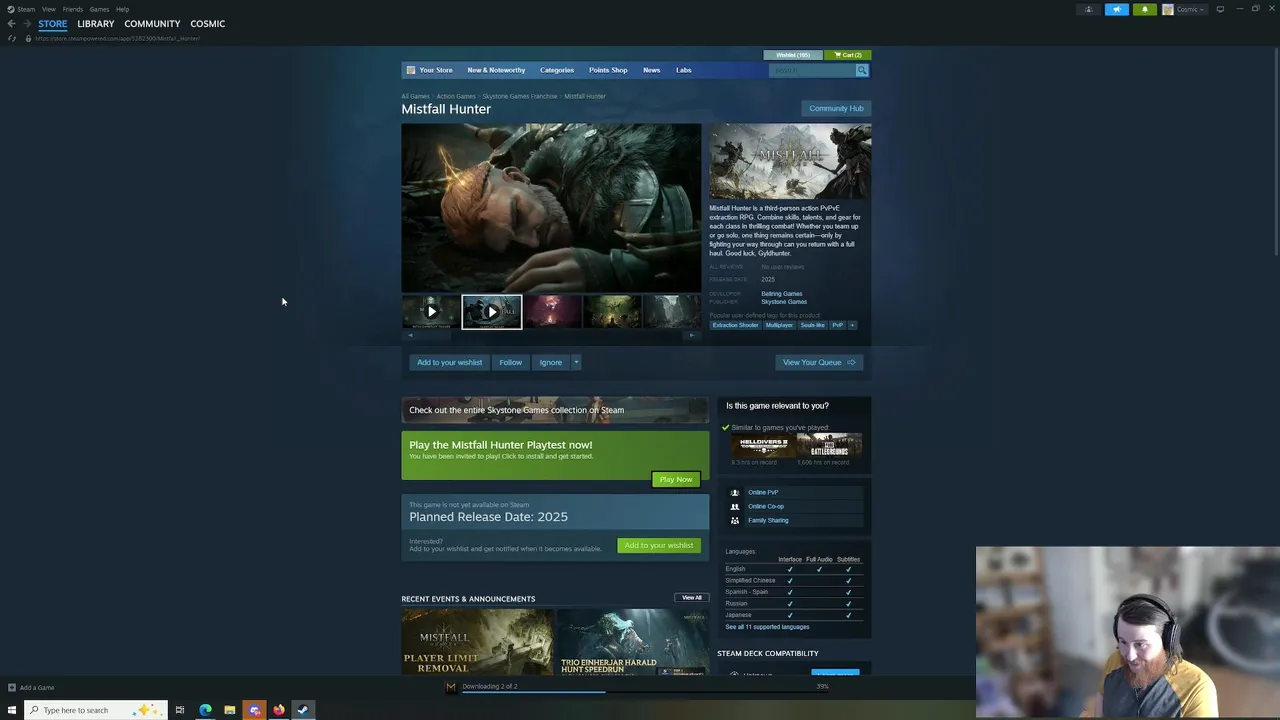Launch Microsoft Edge from taskbar
Viewport: 1280px width, 720px height.
(205, 710)
